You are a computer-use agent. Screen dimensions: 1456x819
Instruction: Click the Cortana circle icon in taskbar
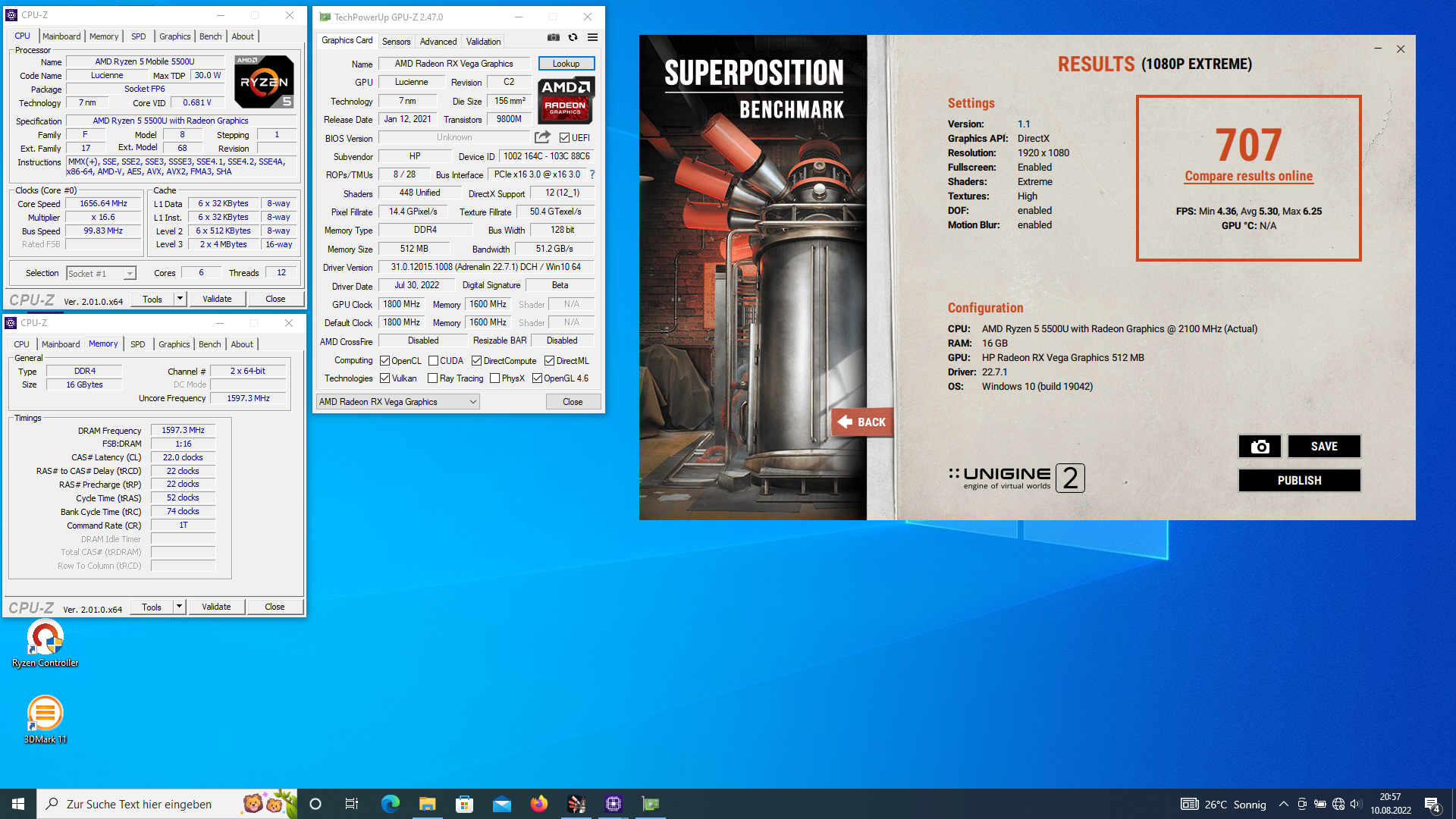[315, 804]
